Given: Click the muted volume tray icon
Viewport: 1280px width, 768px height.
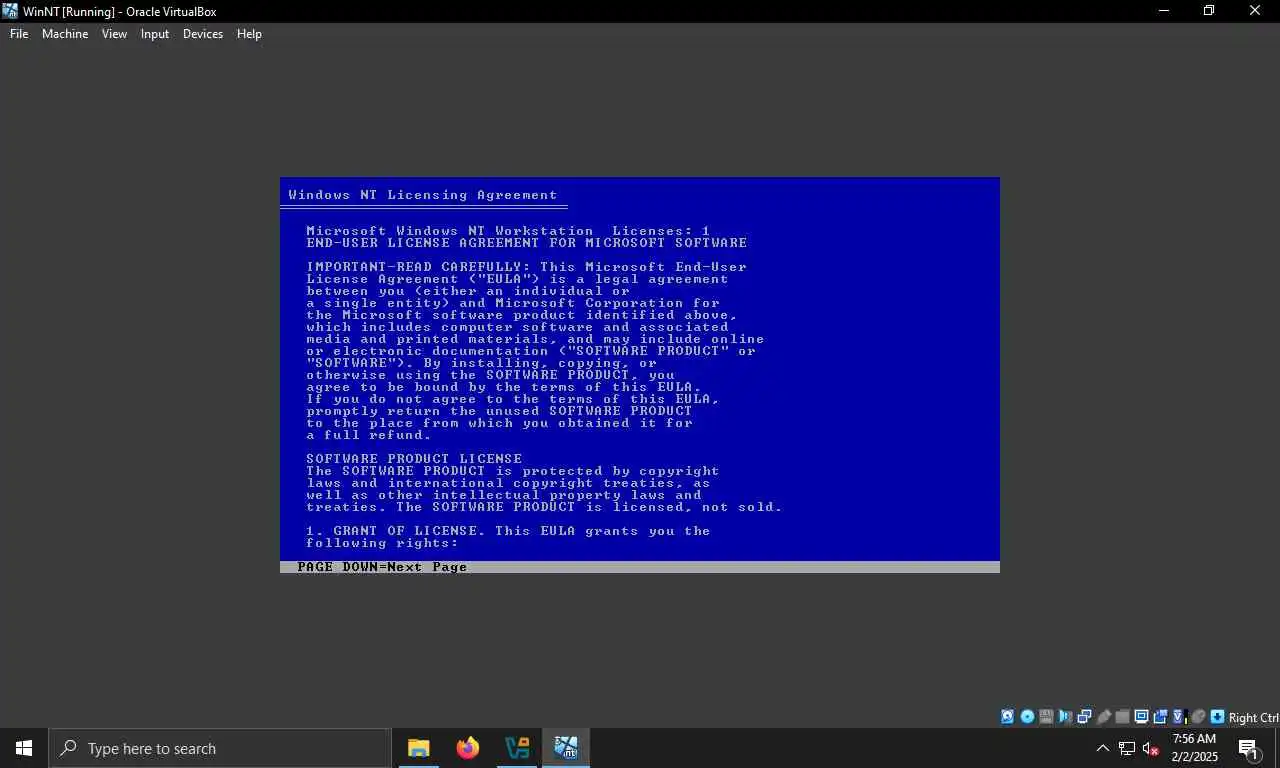Looking at the screenshot, I should click(1151, 748).
